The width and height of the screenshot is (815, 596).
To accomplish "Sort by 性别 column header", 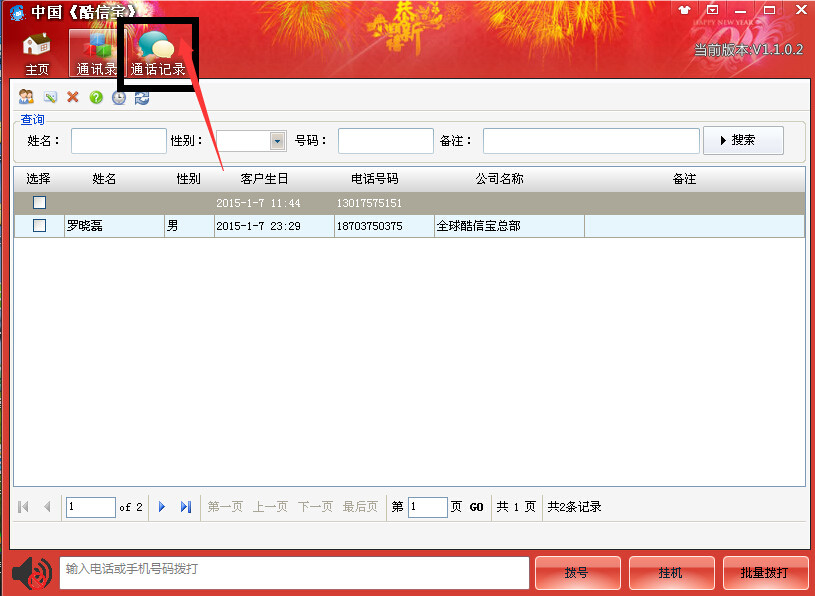I will pos(188,179).
